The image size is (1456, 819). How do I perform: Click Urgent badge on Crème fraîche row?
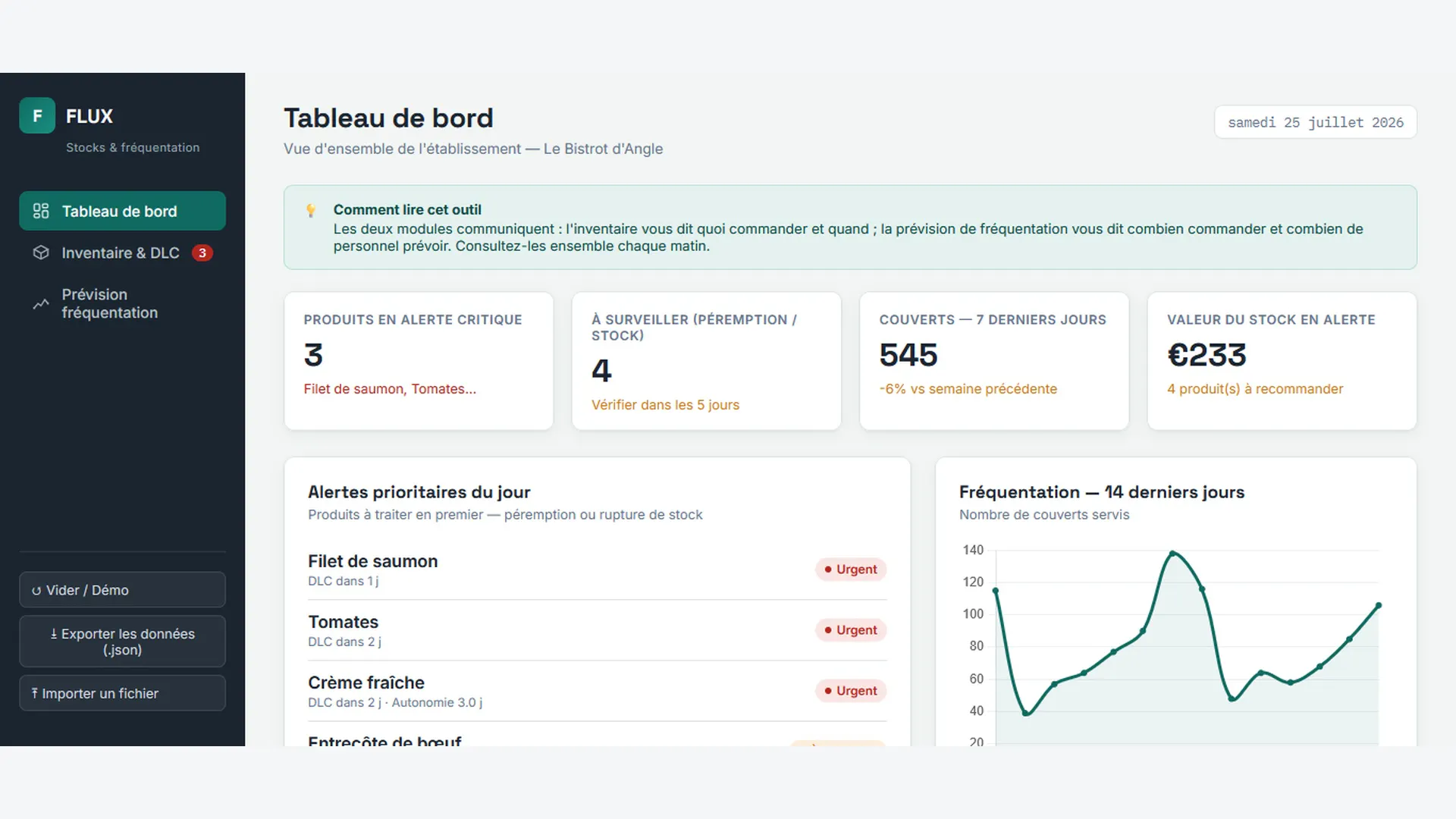point(851,691)
